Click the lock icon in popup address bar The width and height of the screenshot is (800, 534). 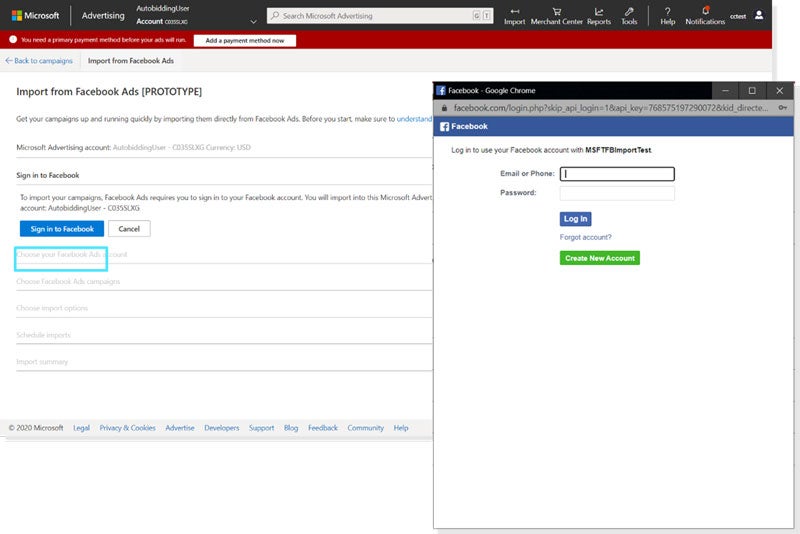click(444, 108)
